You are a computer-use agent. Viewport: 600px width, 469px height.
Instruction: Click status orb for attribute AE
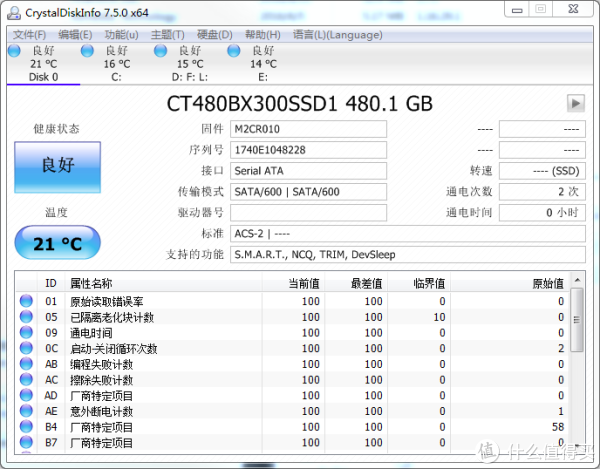pos(26,411)
